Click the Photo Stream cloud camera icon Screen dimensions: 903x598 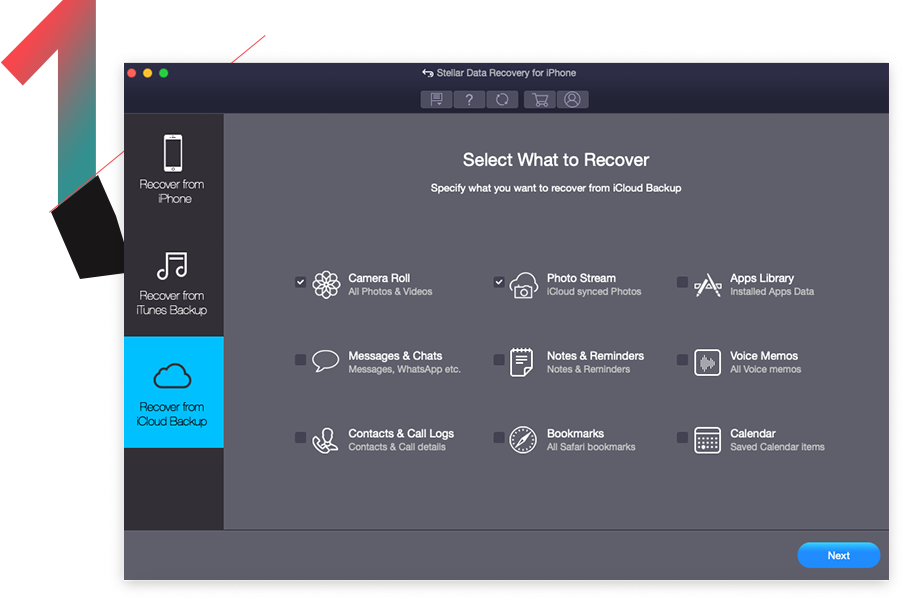click(x=524, y=285)
